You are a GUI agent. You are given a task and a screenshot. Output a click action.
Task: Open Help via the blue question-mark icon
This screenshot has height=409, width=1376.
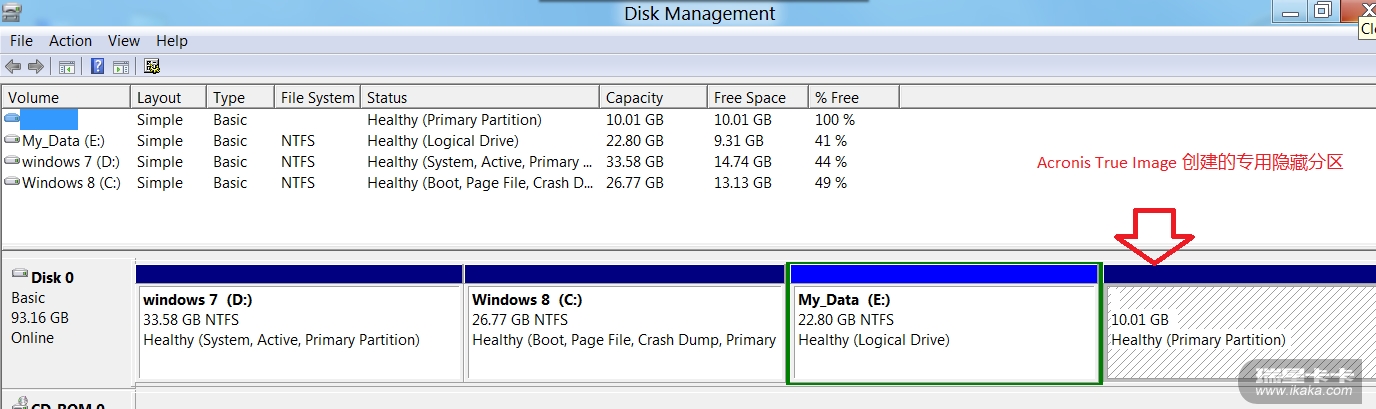click(x=98, y=67)
